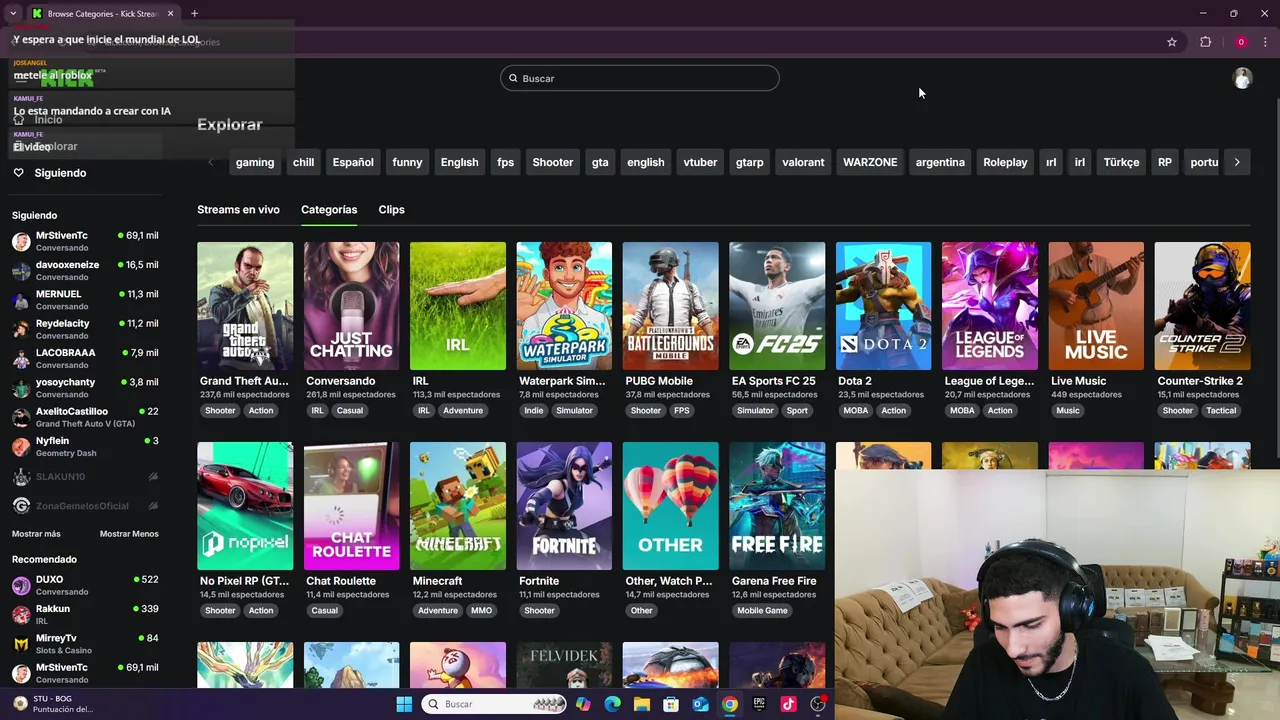Open the PUBG Mobile category thumbnail
Image resolution: width=1280 pixels, height=720 pixels.
(x=670, y=306)
